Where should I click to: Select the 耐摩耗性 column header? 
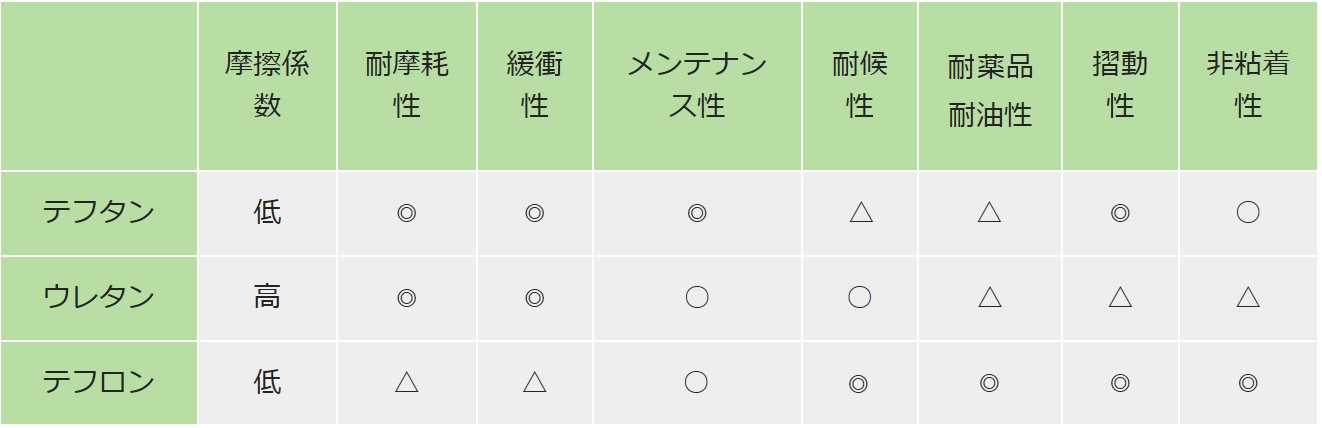406,85
